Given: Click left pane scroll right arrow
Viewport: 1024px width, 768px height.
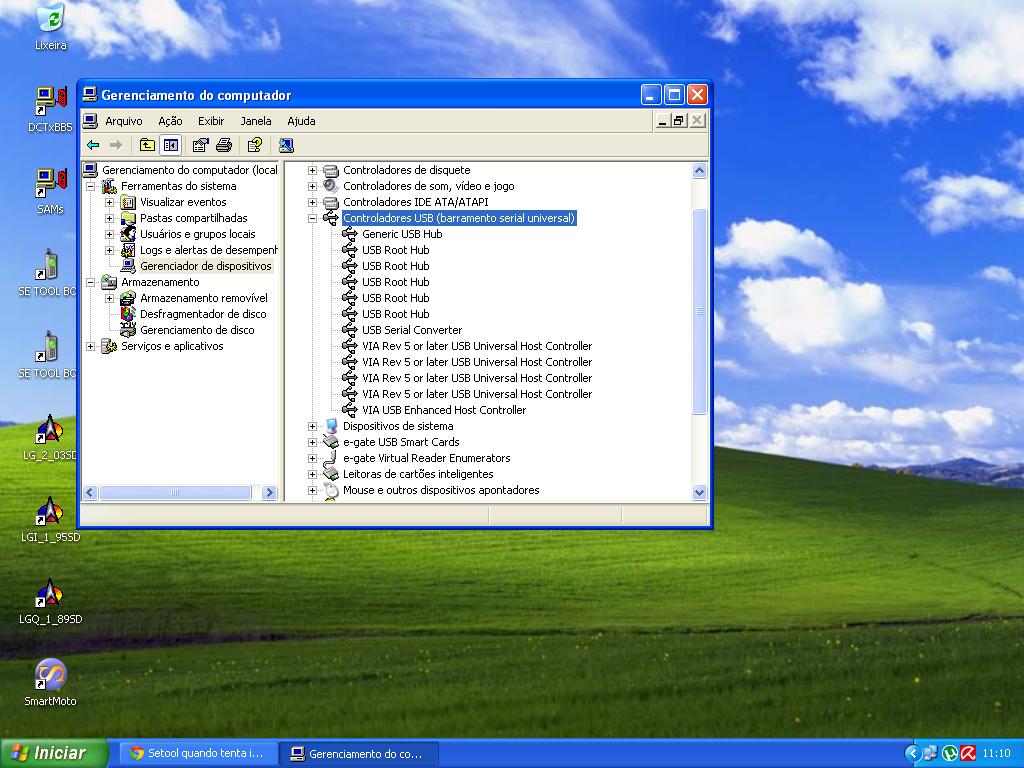Looking at the screenshot, I should tap(269, 493).
